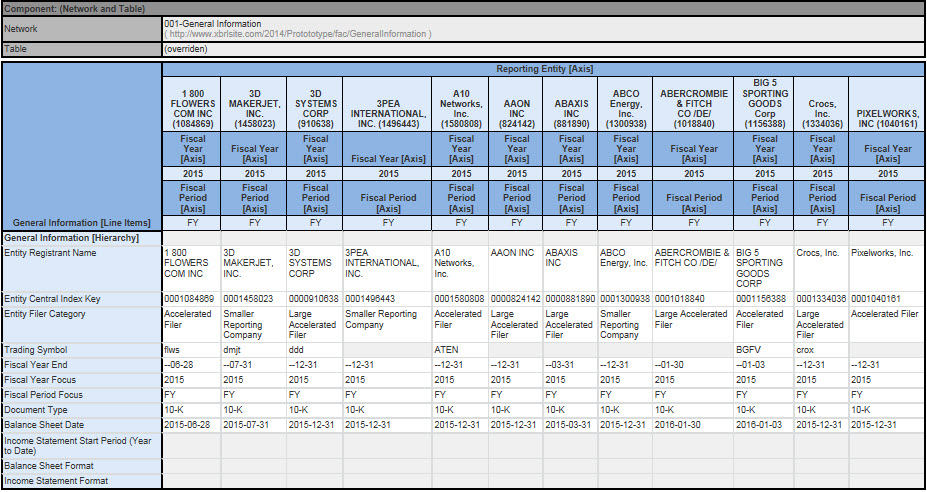This screenshot has height=492, width=927.
Task: Click fiscal year end '--01-03'
Action: 751,365
